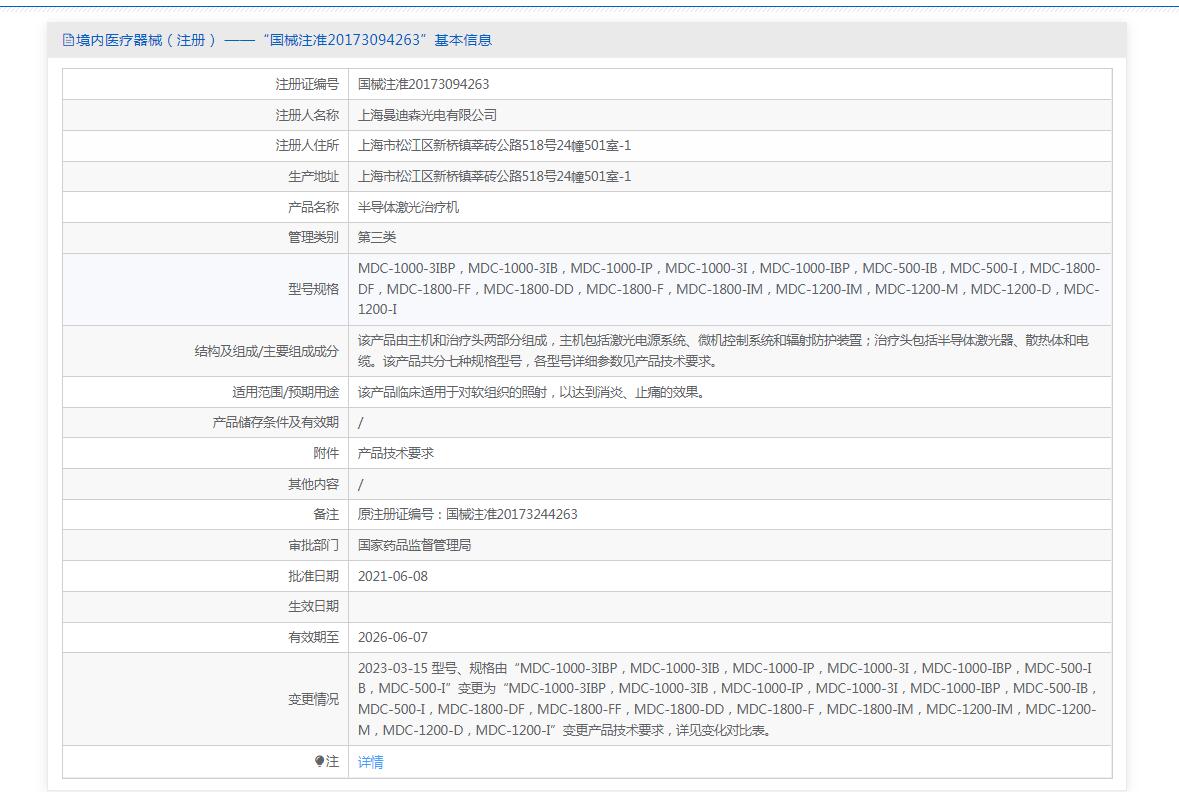This screenshot has height=792, width=1179.
Task: Click the 结构及组成/主要组成成分 row label
Action: point(266,350)
